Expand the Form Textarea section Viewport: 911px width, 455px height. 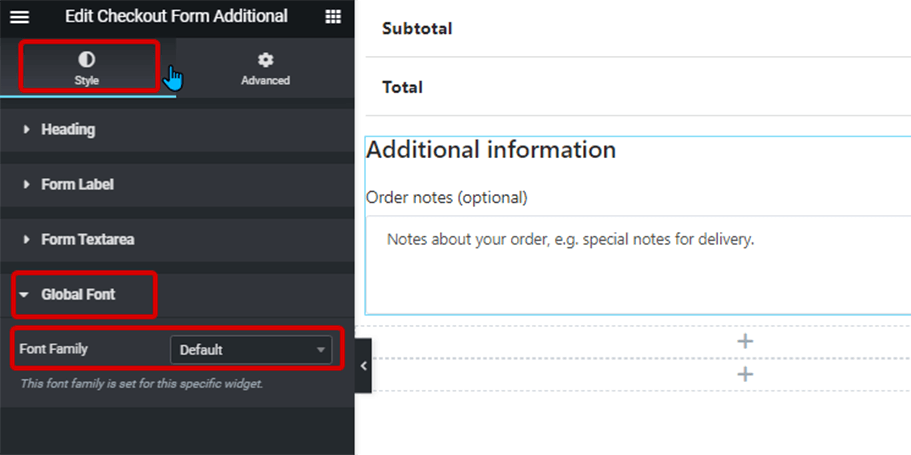[x=87, y=240]
